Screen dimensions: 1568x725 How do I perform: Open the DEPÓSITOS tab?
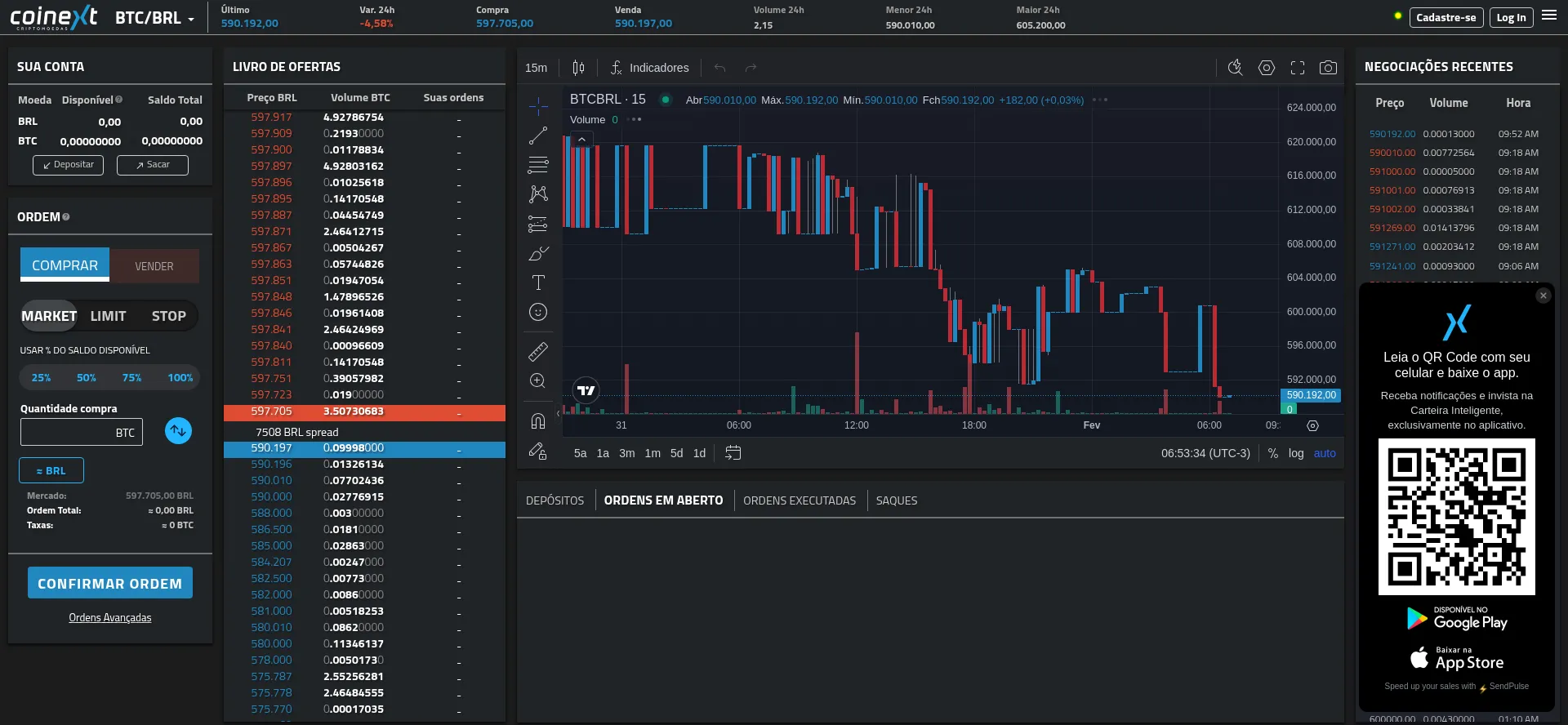tap(555, 500)
